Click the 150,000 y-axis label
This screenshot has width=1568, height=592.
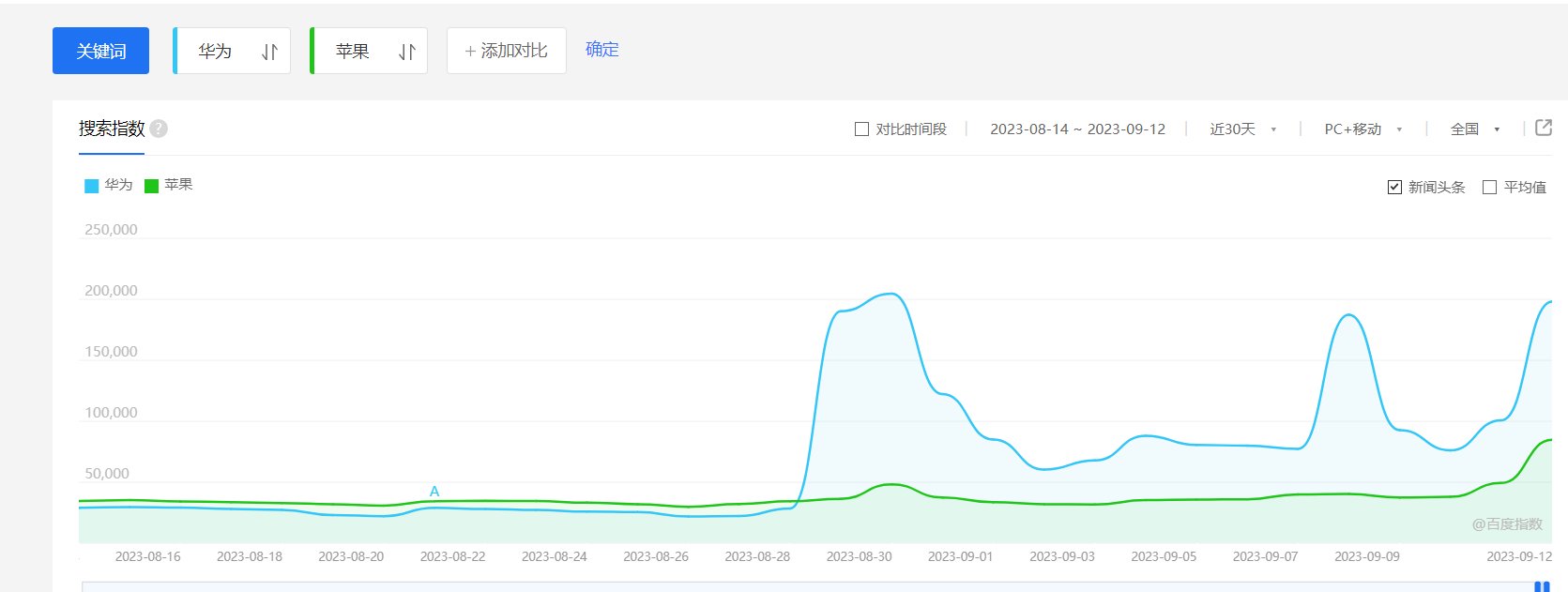(x=111, y=352)
